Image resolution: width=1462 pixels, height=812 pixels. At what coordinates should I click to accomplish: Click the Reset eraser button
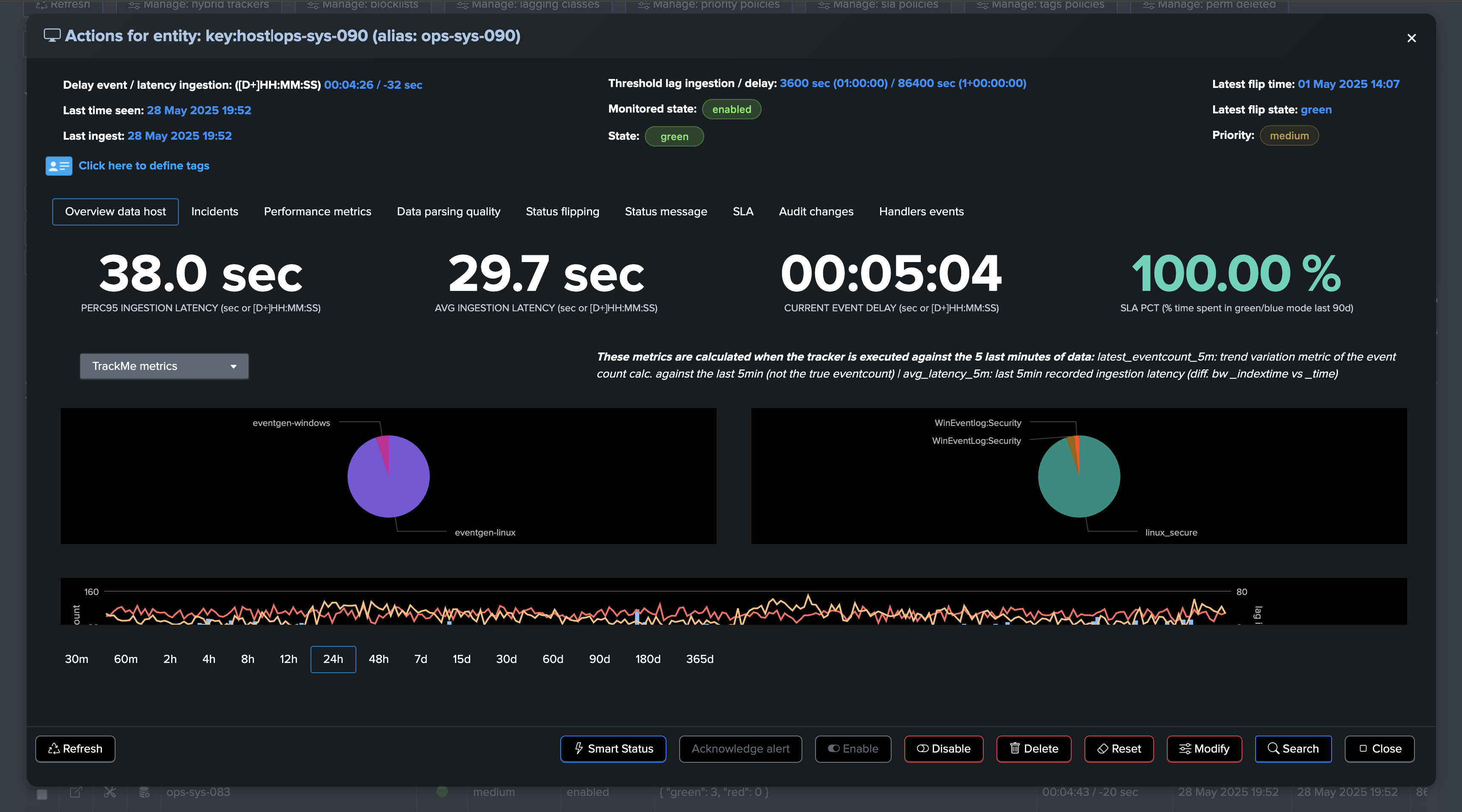1119,748
